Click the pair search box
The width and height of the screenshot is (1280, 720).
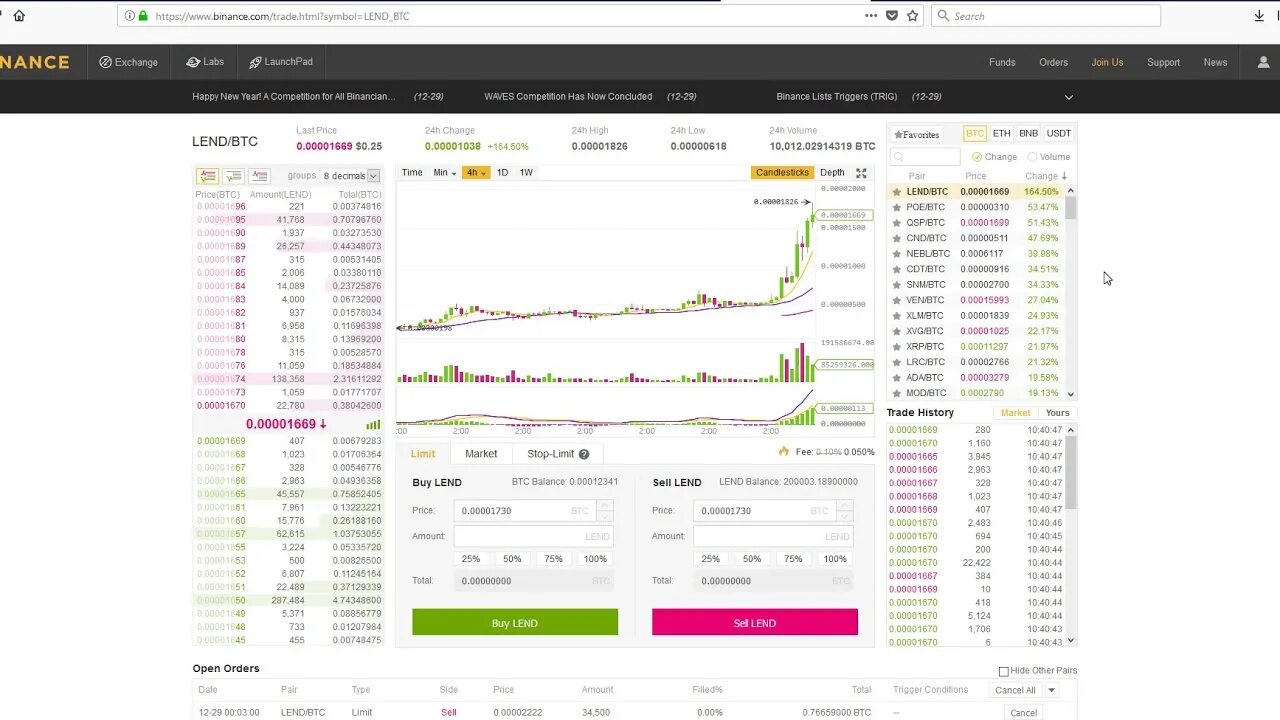pyautogui.click(x=925, y=157)
